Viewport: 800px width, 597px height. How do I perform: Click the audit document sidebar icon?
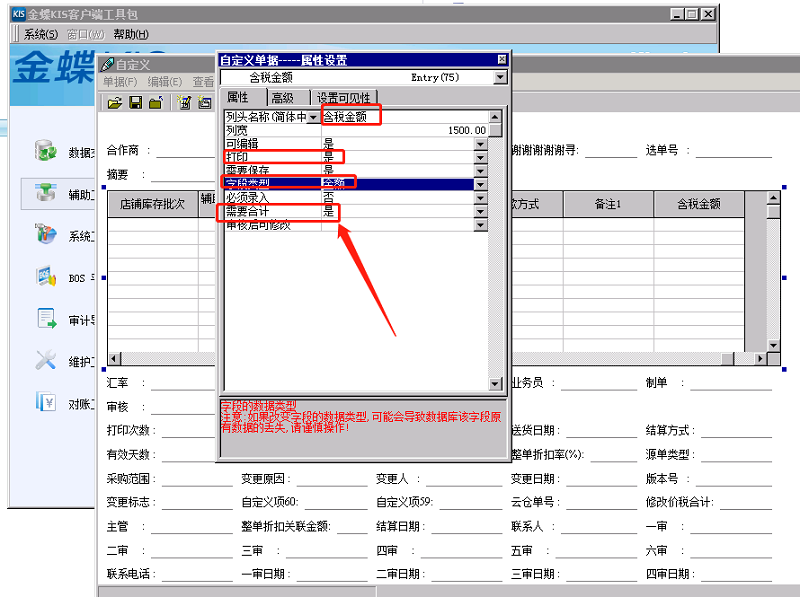pyautogui.click(x=46, y=319)
